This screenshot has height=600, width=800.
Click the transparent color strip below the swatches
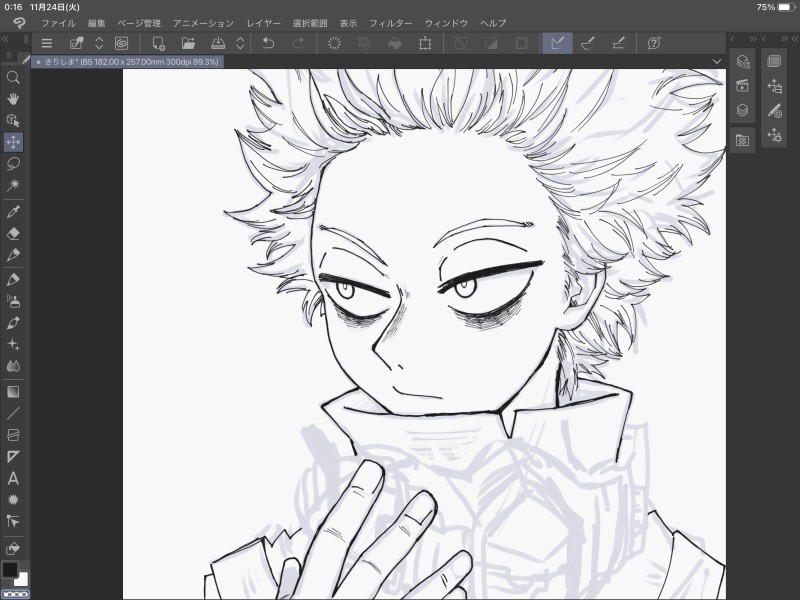click(16, 594)
